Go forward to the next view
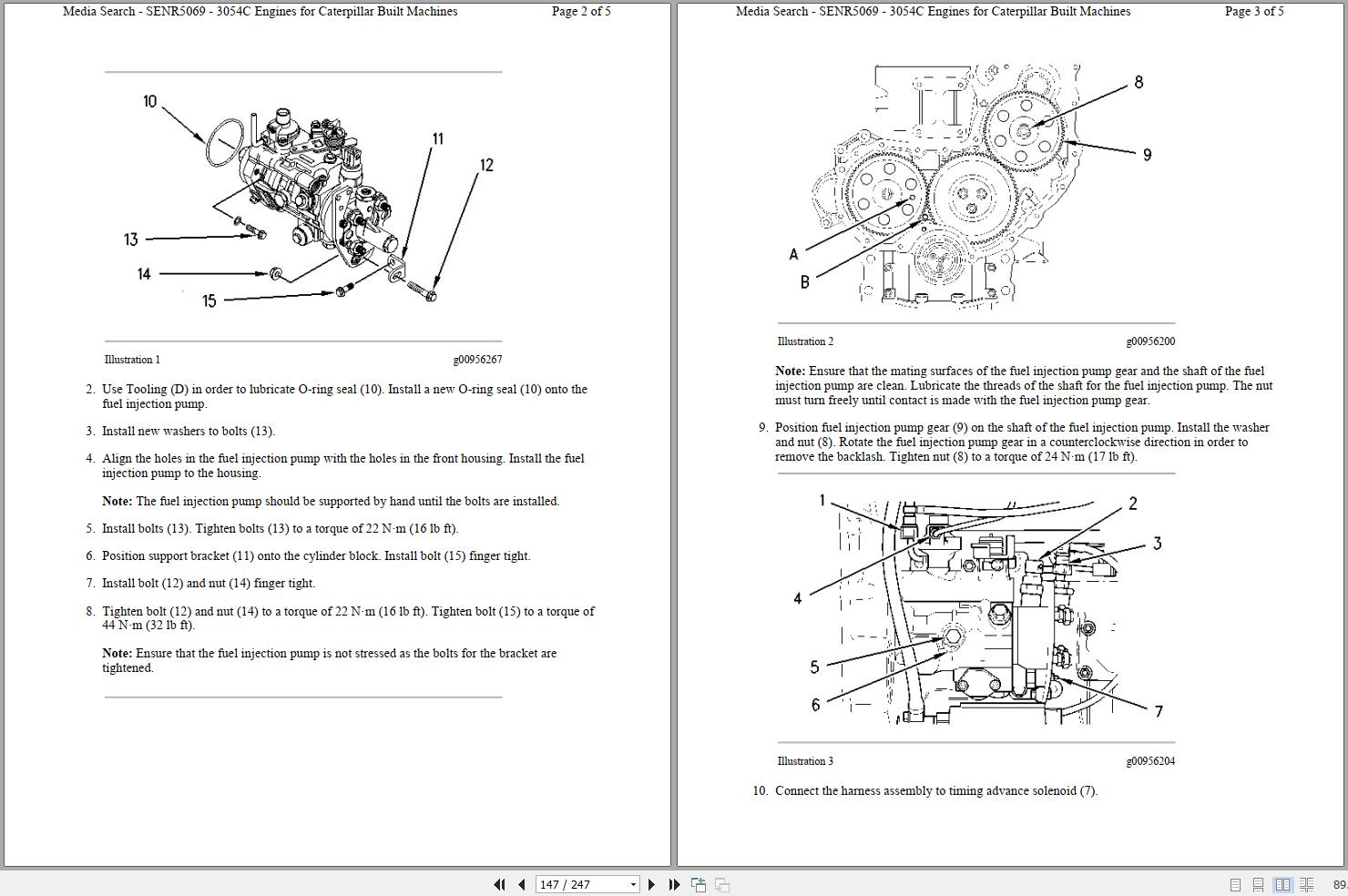This screenshot has height=896, width=1348. coord(720,884)
